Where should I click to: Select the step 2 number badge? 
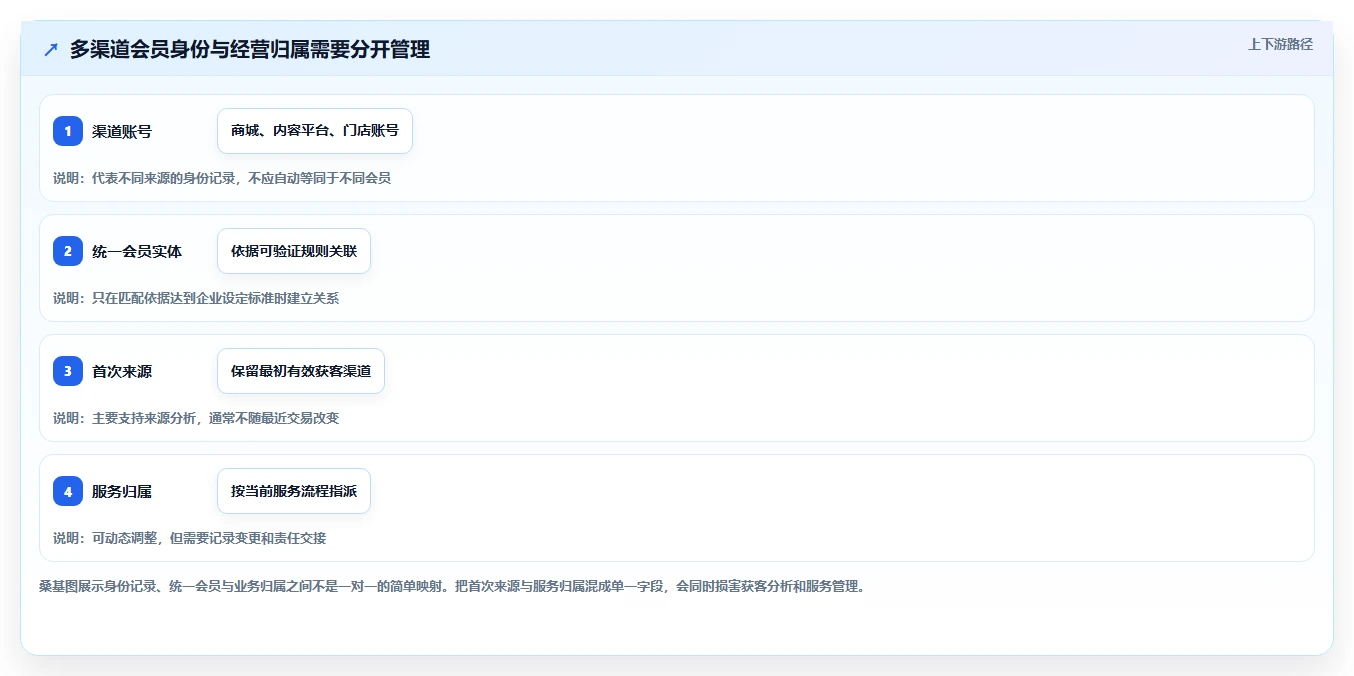(68, 251)
